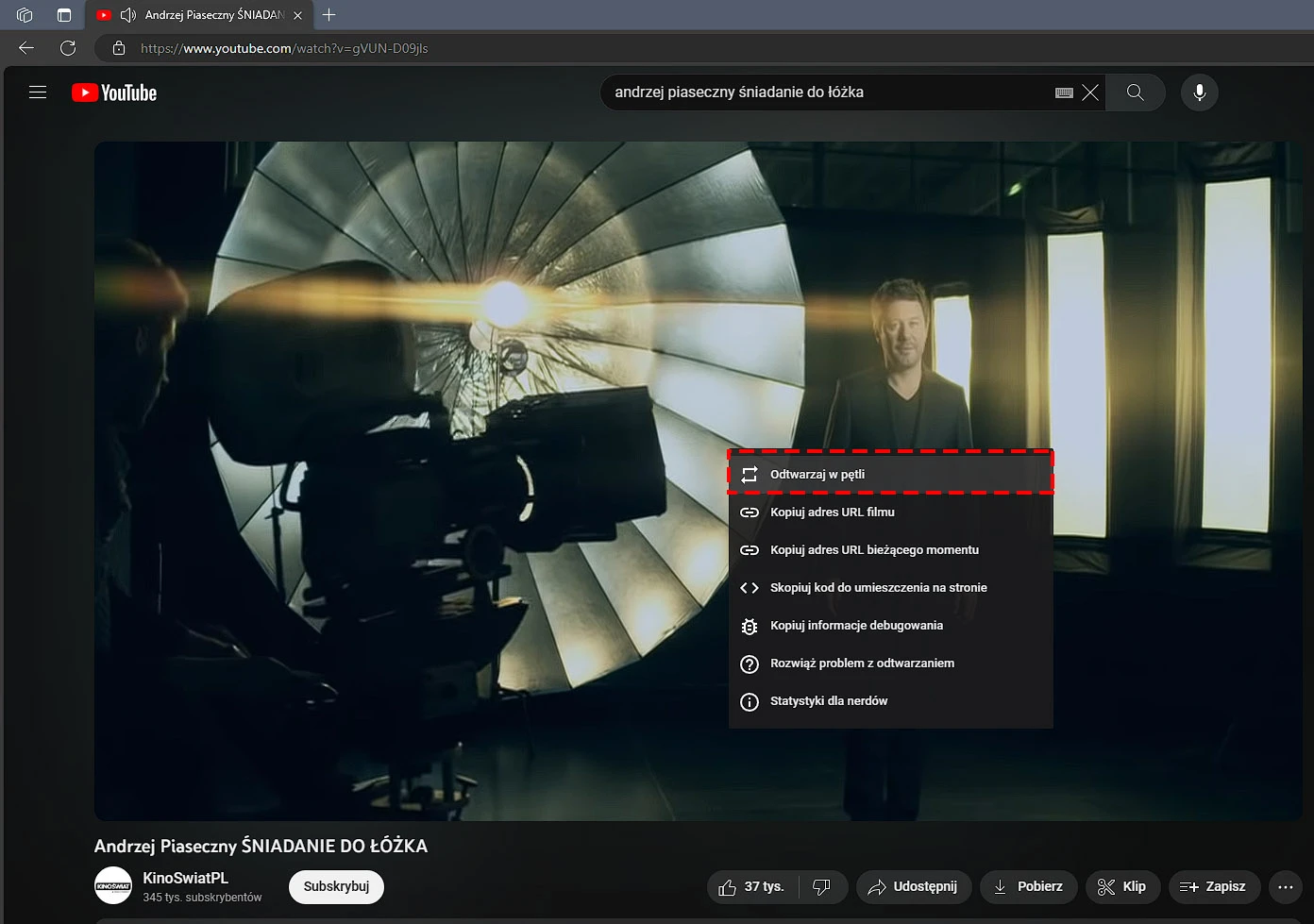Clear the search query with the X
1314x924 pixels.
click(x=1090, y=92)
